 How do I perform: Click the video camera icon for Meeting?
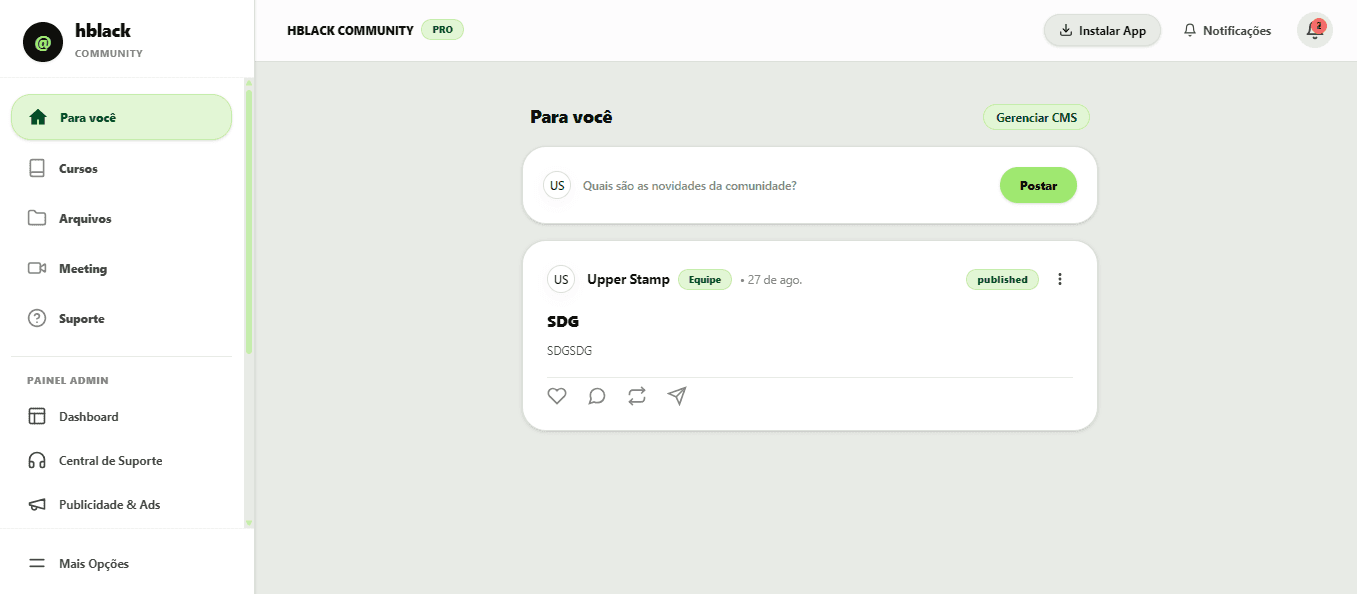[37, 268]
